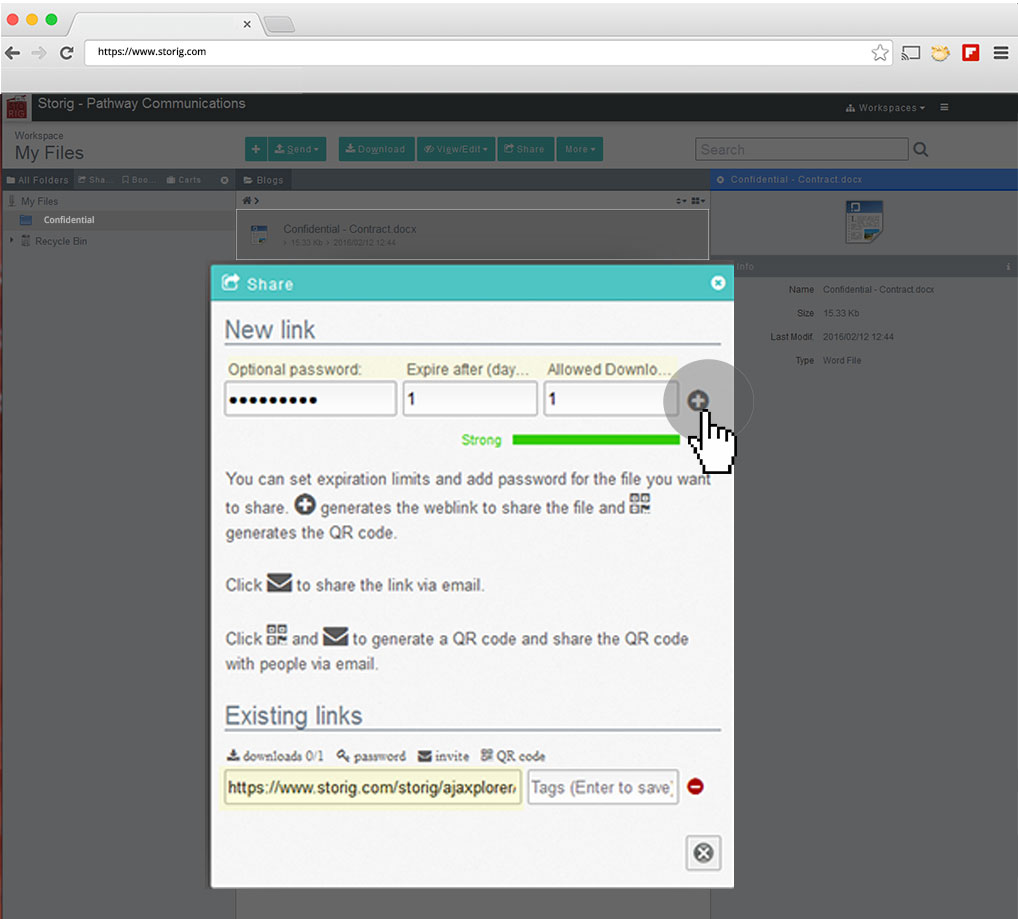Click the plus icon to generate the weblink

(x=698, y=400)
